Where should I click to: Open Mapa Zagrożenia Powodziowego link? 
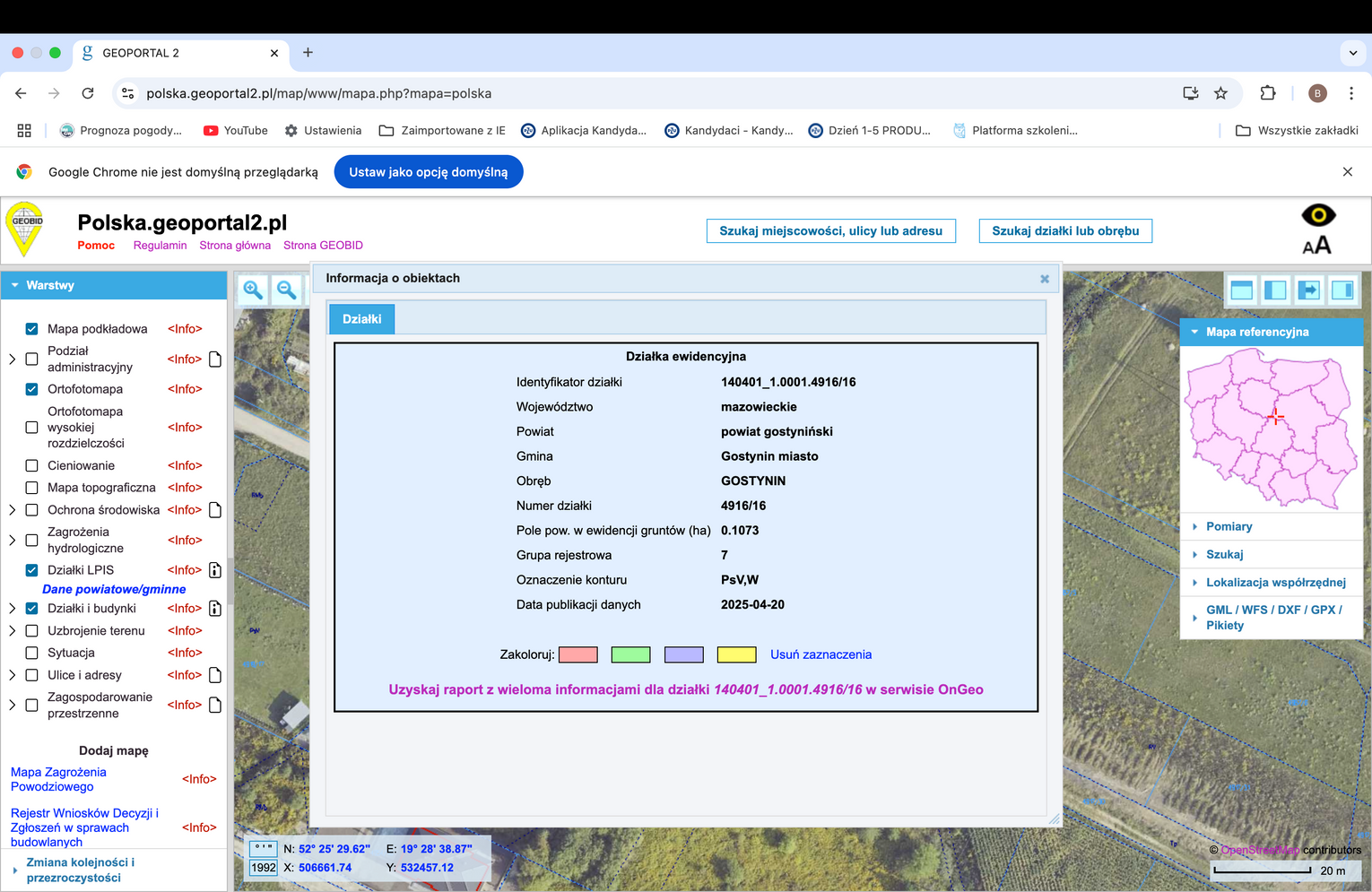pos(58,780)
